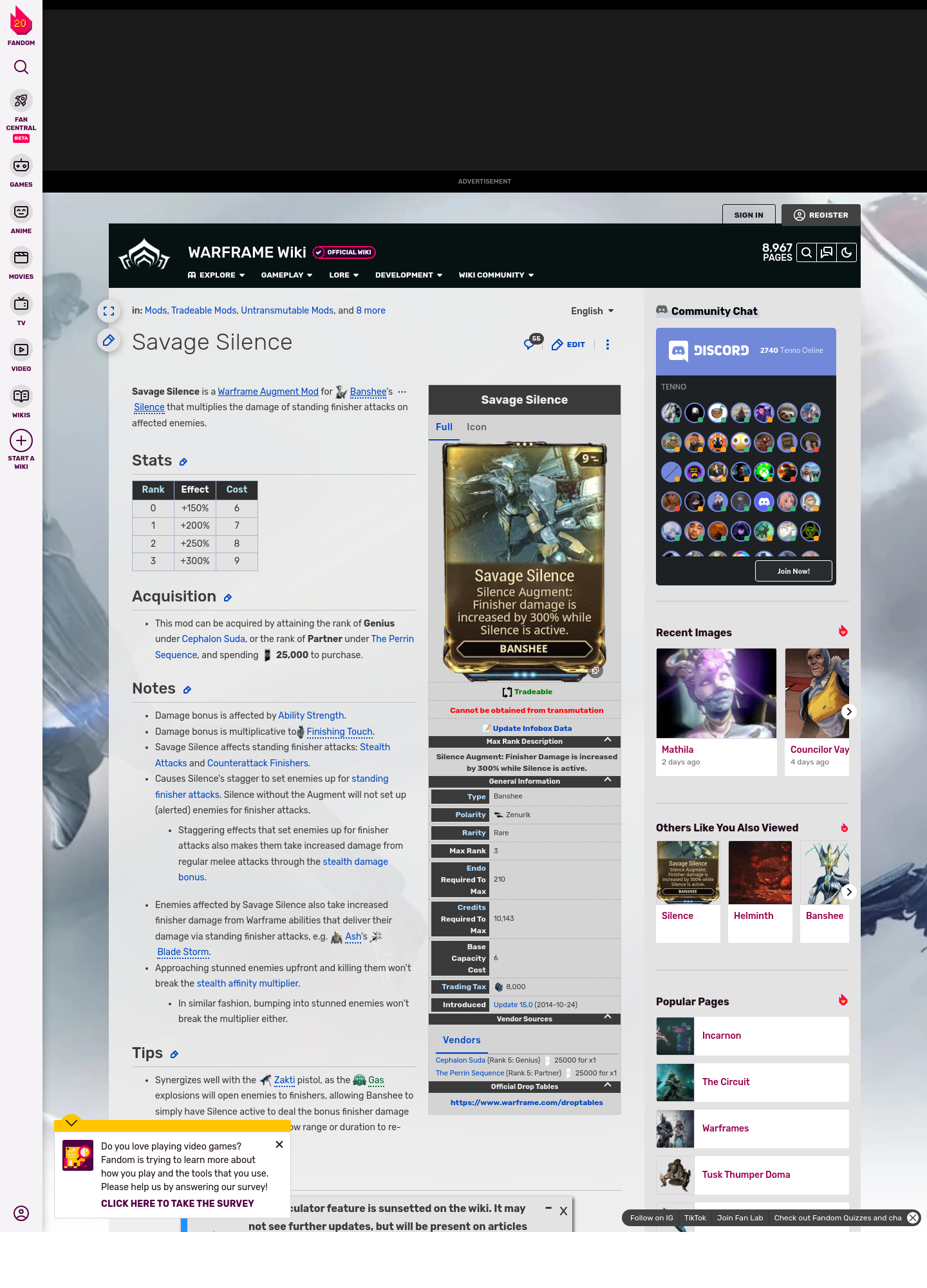Image resolution: width=927 pixels, height=1288 pixels.
Task: Start a wiki plus icon
Action: [21, 440]
